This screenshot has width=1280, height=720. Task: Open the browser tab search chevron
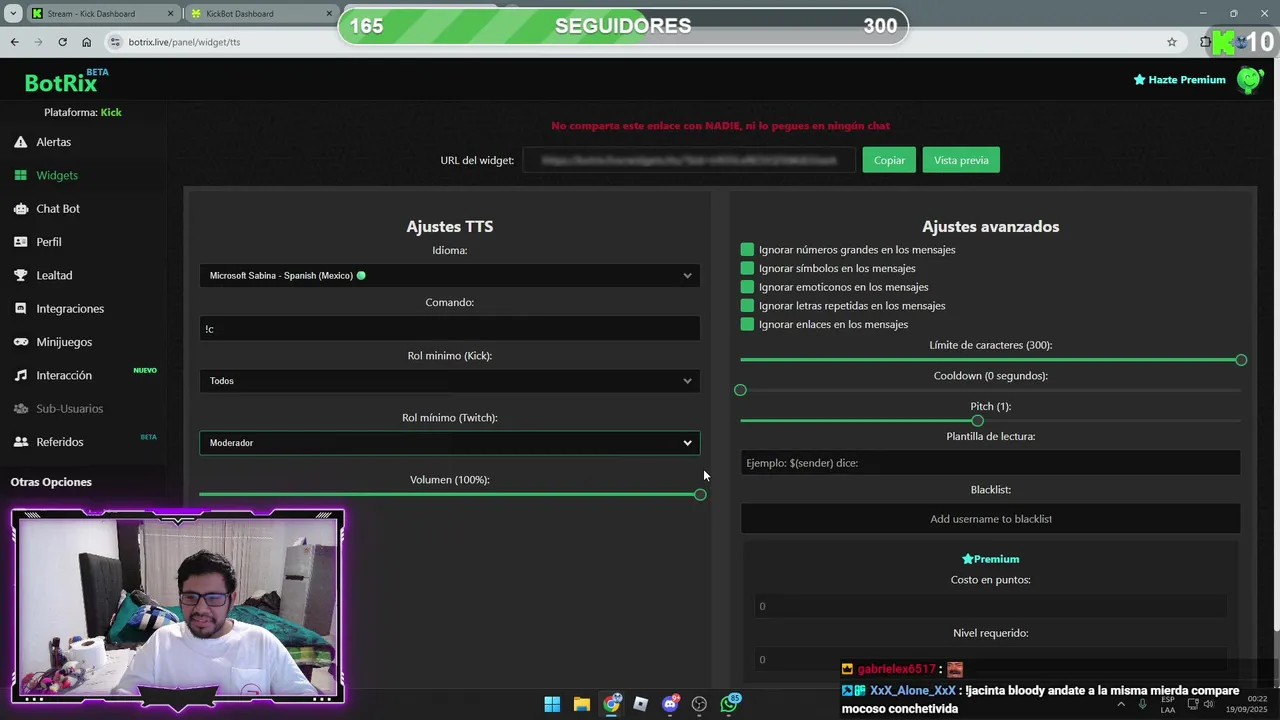12,14
